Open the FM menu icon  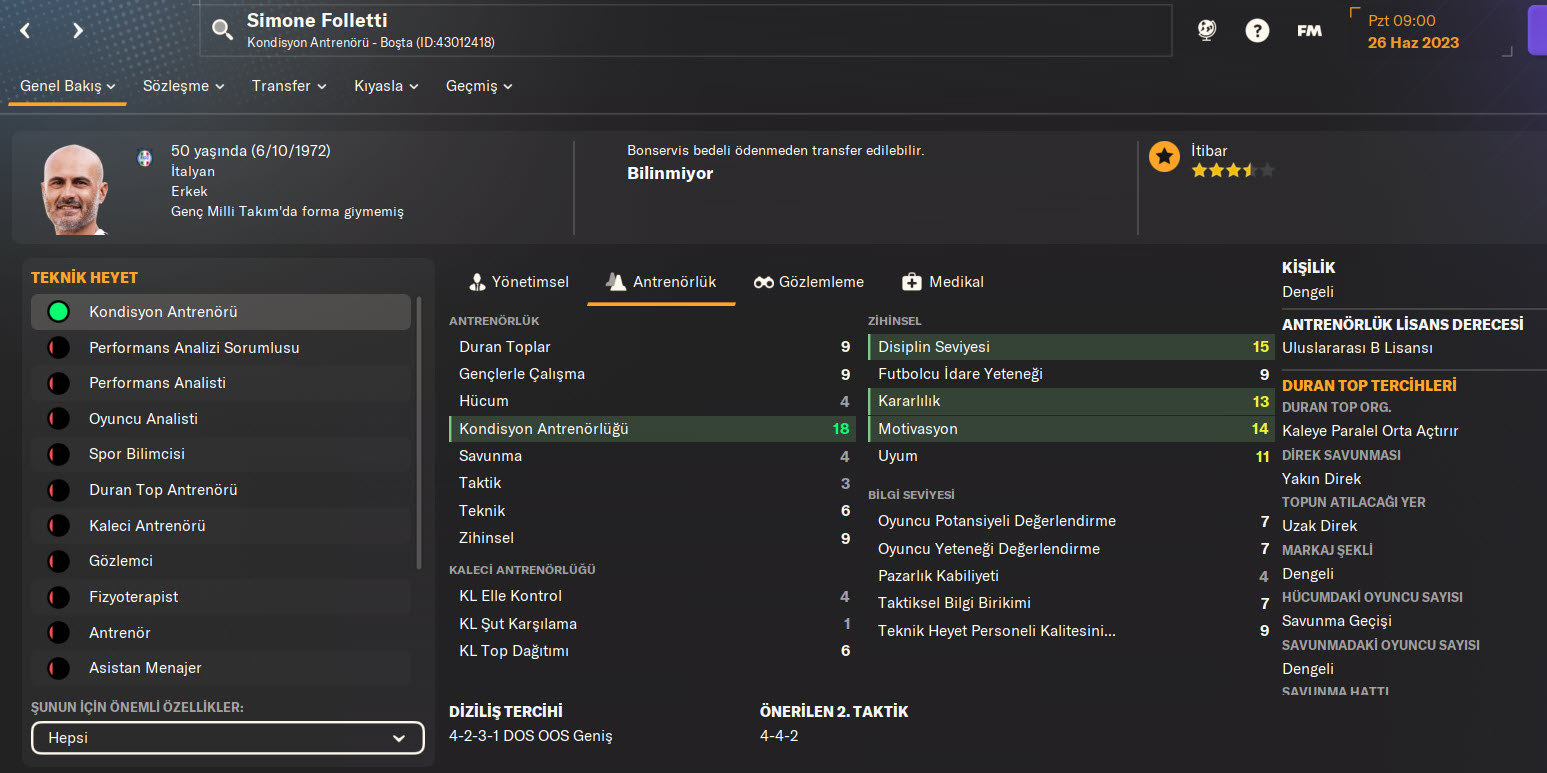(x=1309, y=31)
